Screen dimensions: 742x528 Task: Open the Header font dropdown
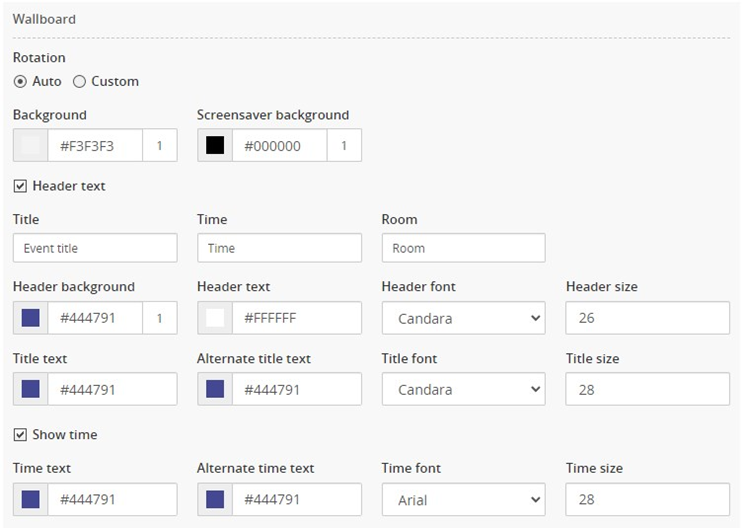coord(463,318)
